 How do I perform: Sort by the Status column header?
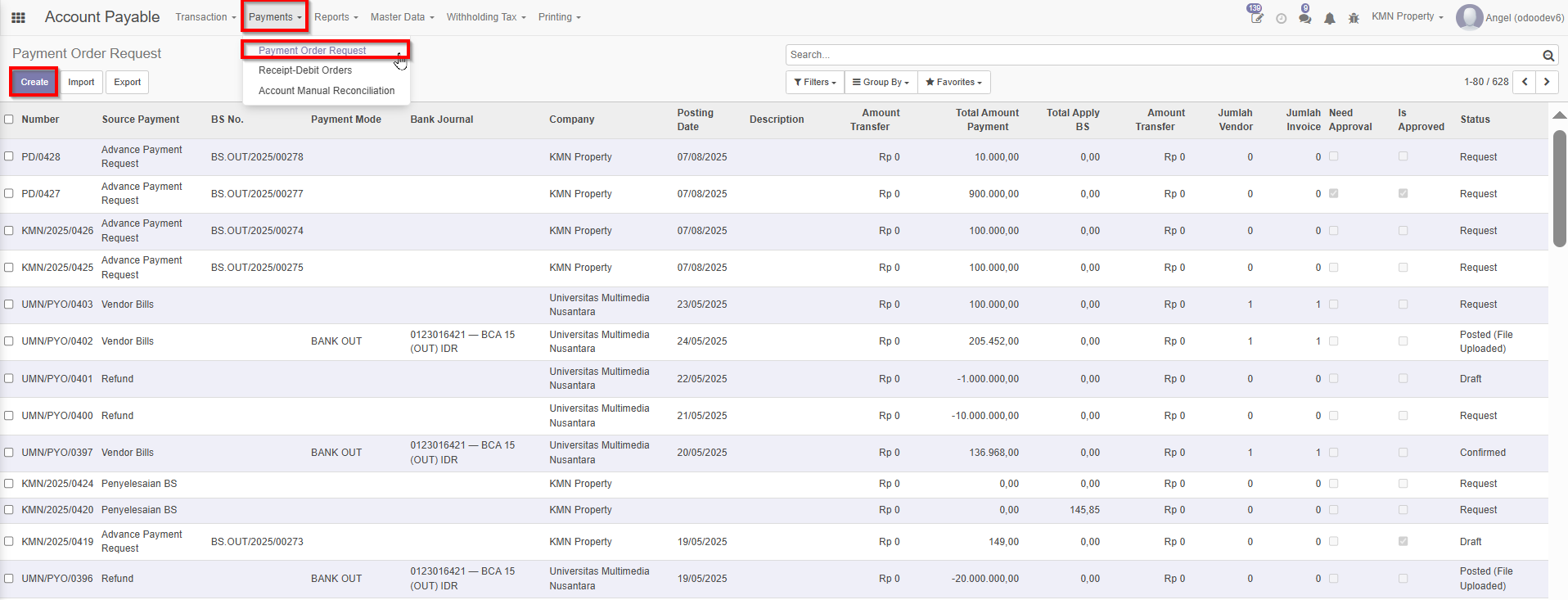point(1475,120)
